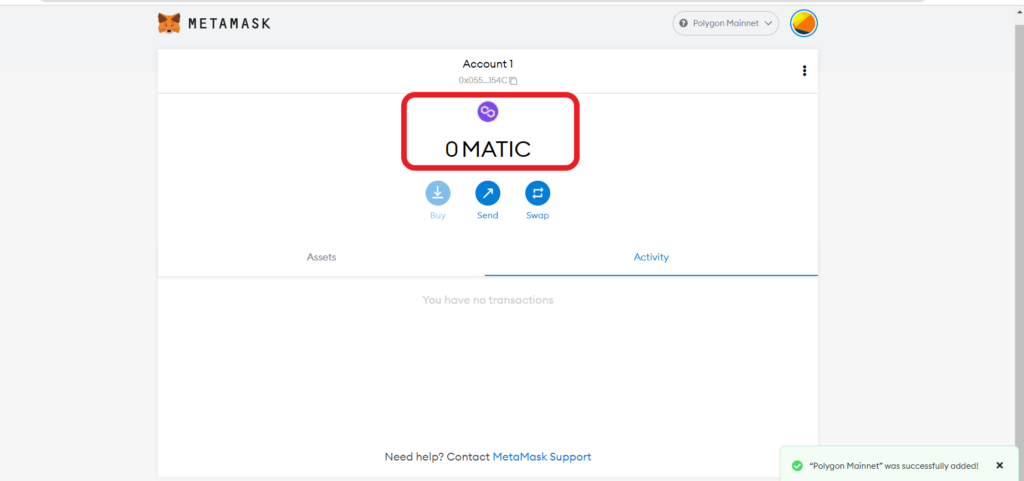The width and height of the screenshot is (1024, 481).
Task: Click the Swap arrows button
Action: pyautogui.click(x=537, y=193)
